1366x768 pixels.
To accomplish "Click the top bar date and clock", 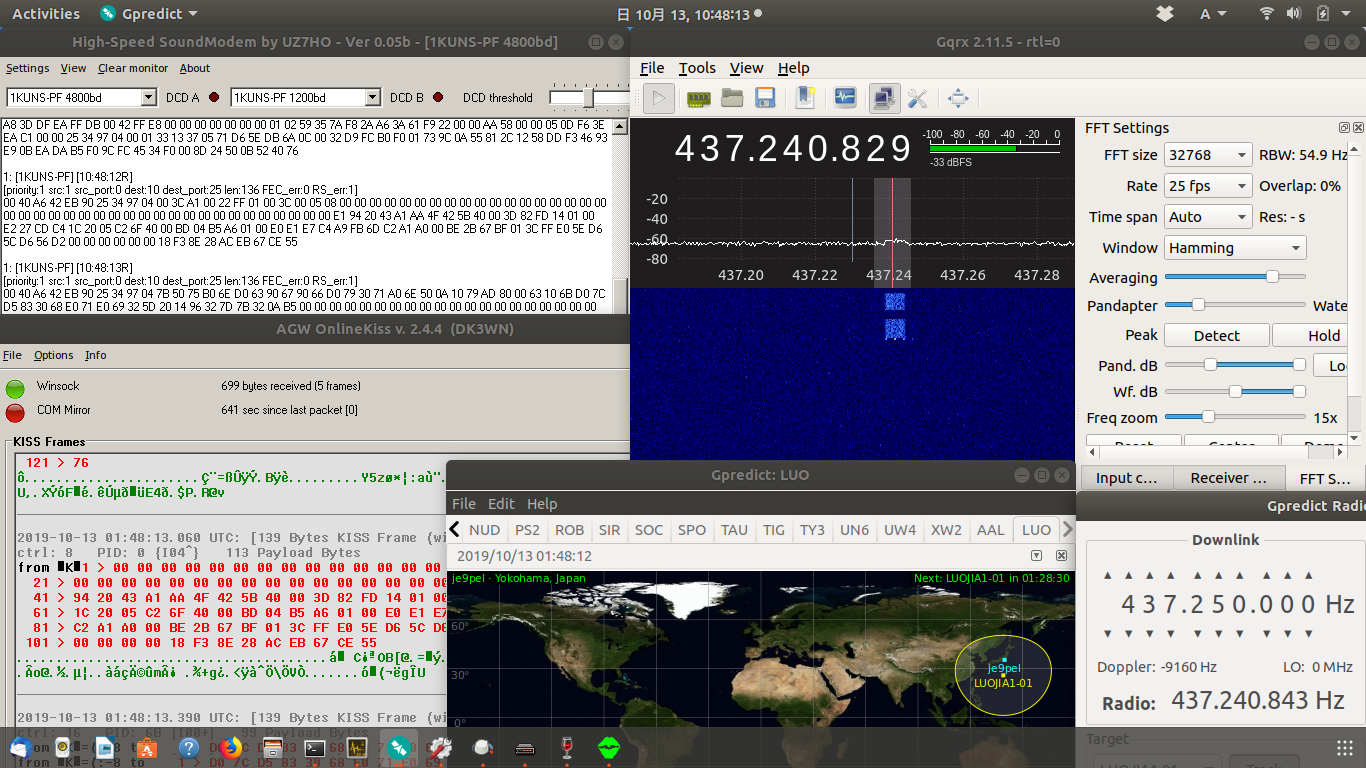I will pos(688,14).
